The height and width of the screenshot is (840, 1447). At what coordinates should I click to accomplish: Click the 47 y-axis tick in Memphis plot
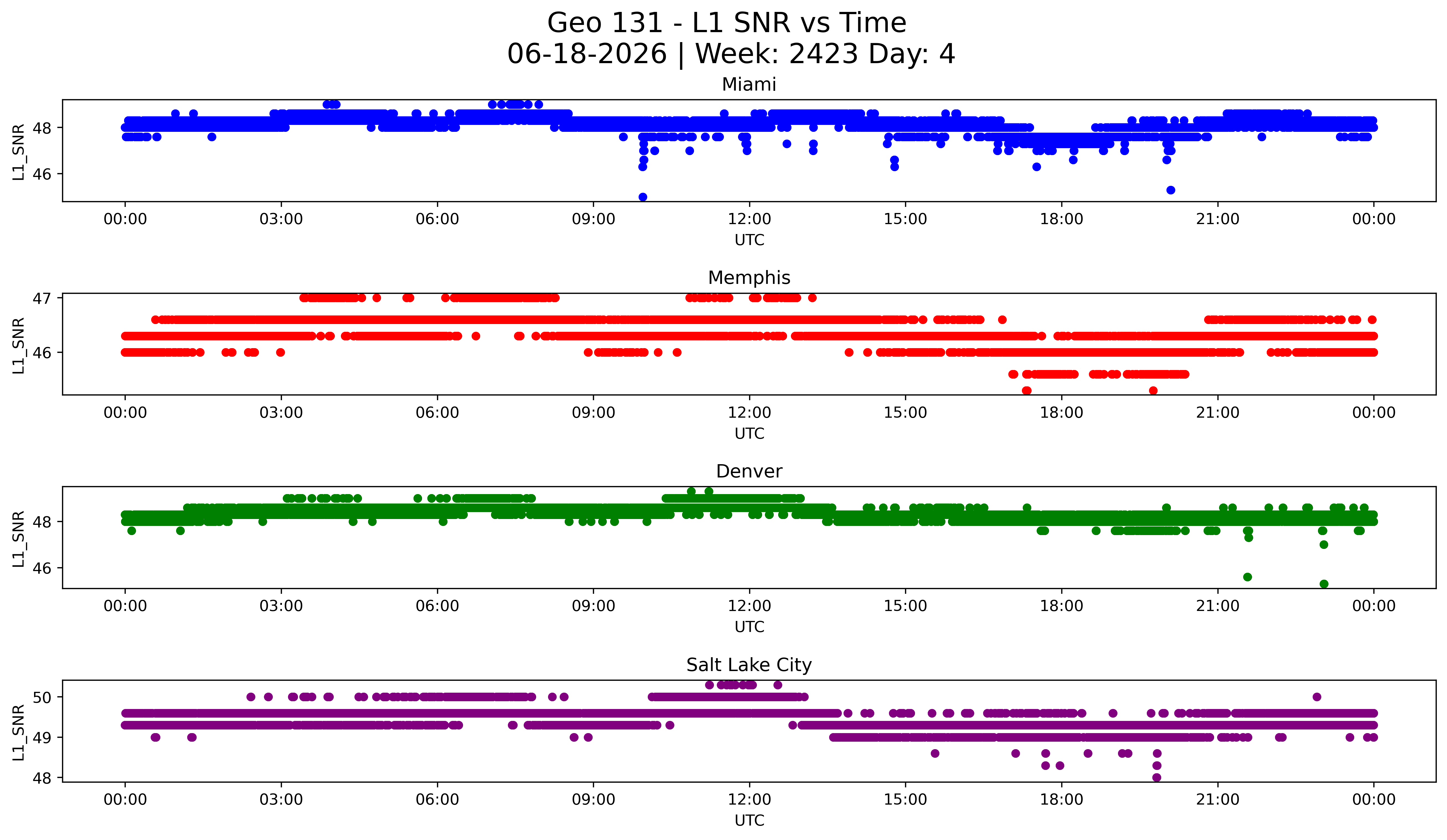tap(42, 299)
